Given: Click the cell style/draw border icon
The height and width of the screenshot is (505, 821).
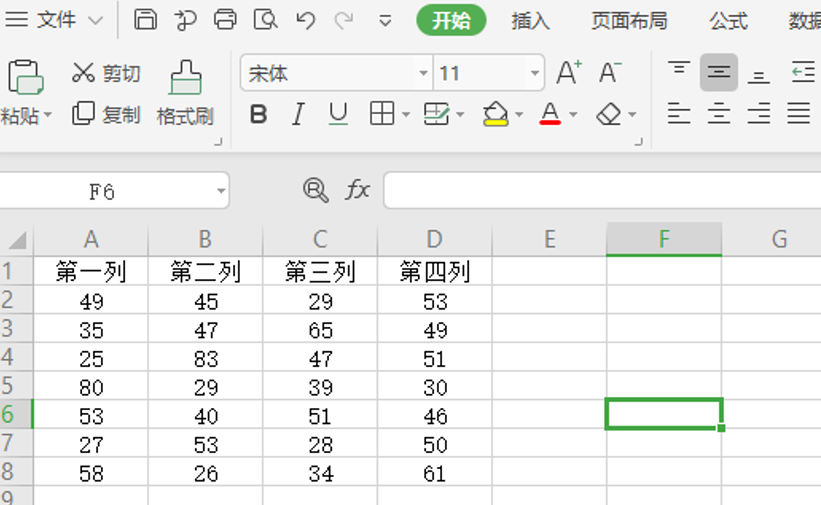Looking at the screenshot, I should click(436, 113).
